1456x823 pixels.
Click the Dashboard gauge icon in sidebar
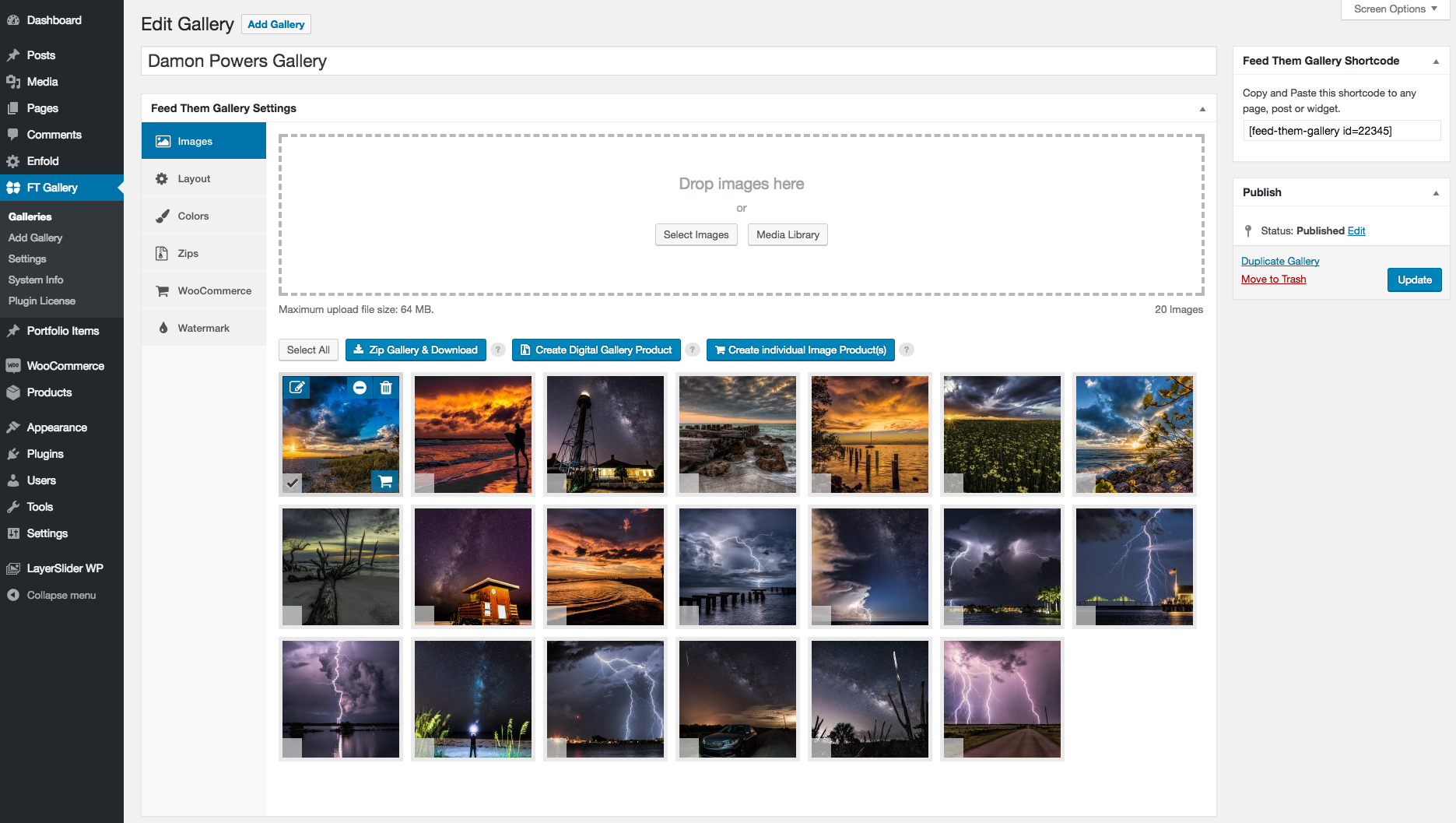pos(13,20)
